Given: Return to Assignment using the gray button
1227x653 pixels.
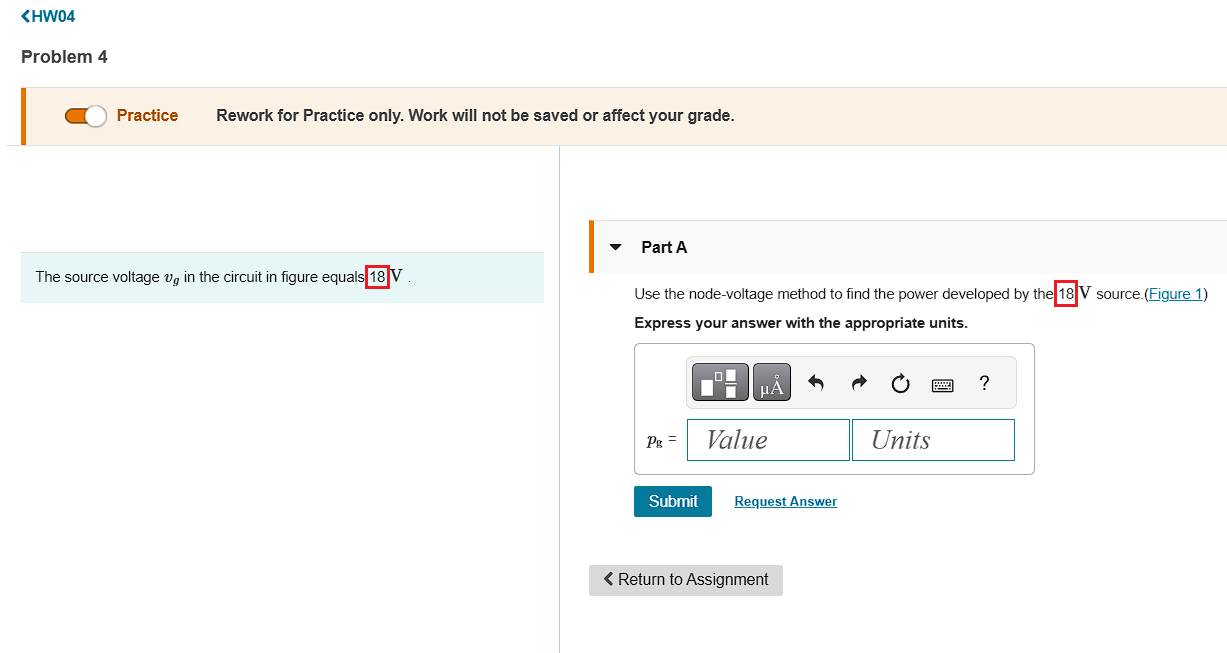Looking at the screenshot, I should pyautogui.click(x=686, y=580).
